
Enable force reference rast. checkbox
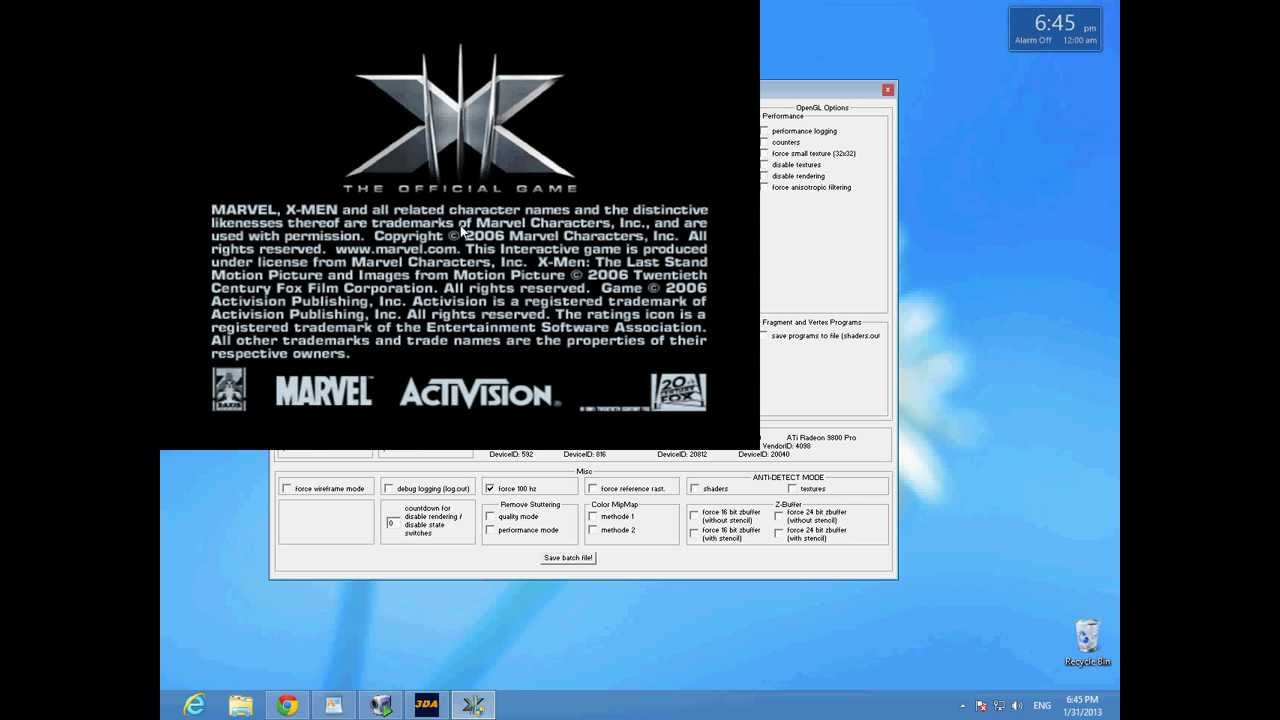click(593, 489)
